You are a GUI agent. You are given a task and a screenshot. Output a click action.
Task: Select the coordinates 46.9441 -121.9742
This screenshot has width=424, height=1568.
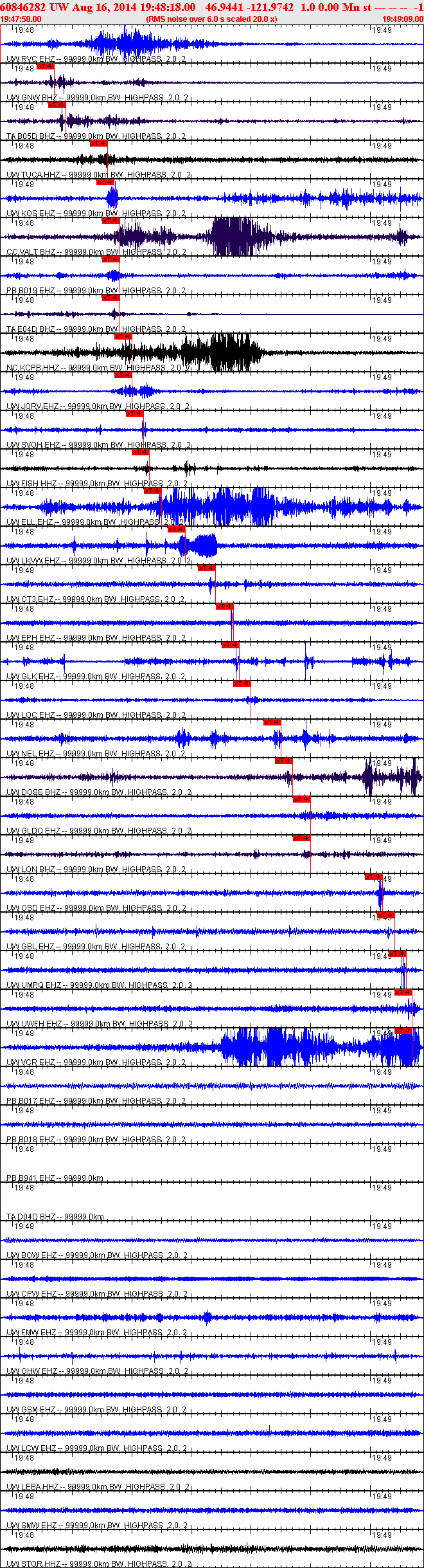point(249,7)
